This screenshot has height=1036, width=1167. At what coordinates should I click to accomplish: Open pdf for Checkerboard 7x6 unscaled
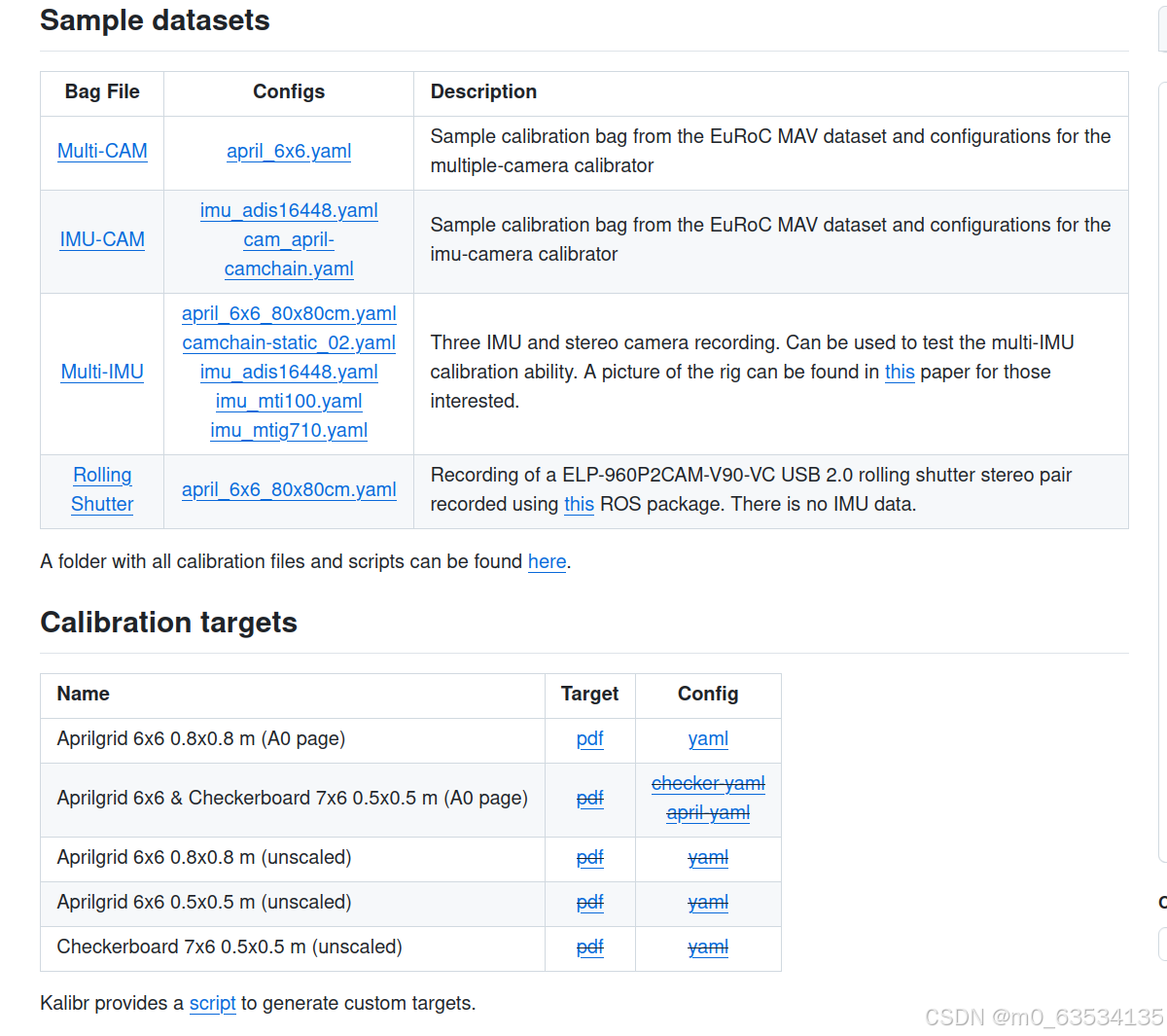coord(589,947)
